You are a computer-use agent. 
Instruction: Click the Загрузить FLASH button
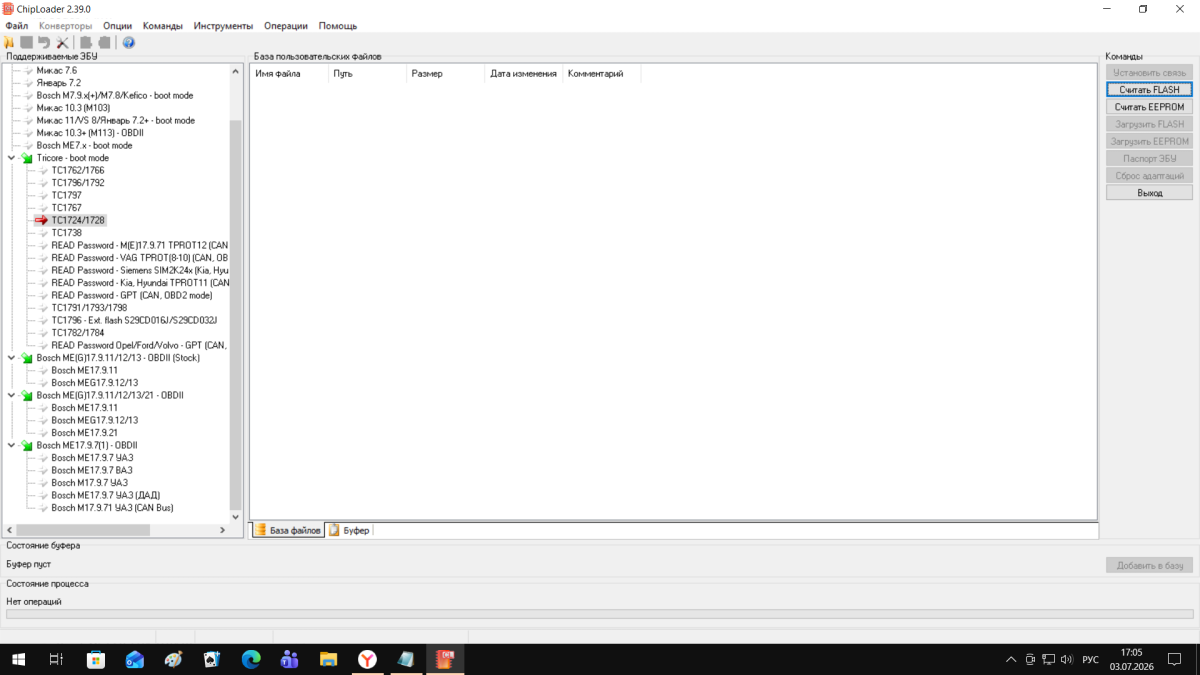pyautogui.click(x=1149, y=124)
